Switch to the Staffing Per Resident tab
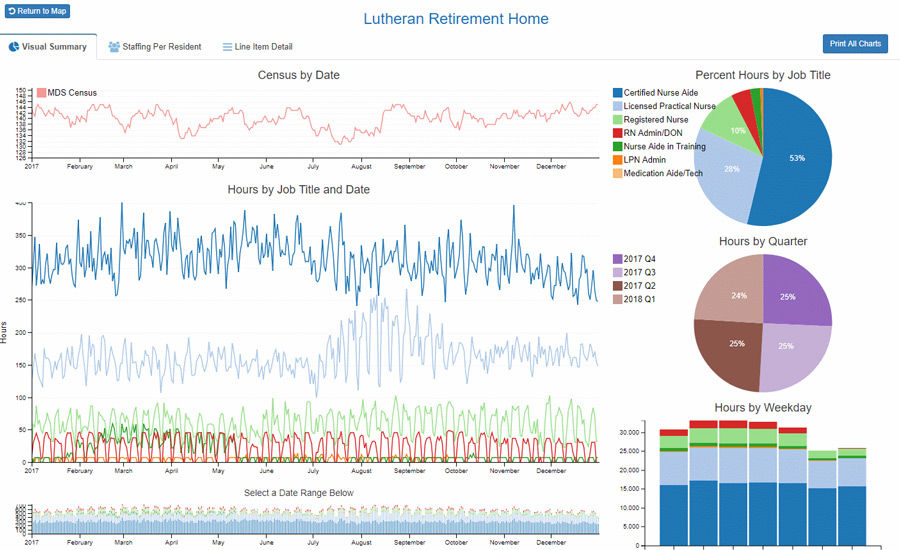 tap(155, 47)
